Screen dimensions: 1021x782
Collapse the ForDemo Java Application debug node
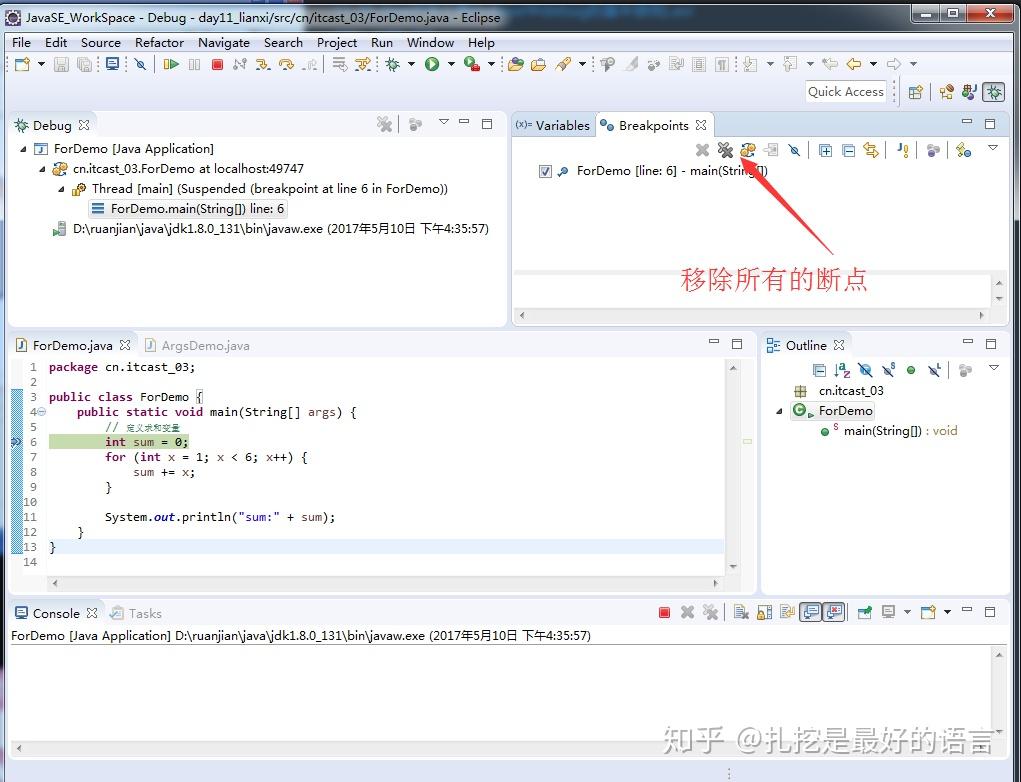(24, 148)
